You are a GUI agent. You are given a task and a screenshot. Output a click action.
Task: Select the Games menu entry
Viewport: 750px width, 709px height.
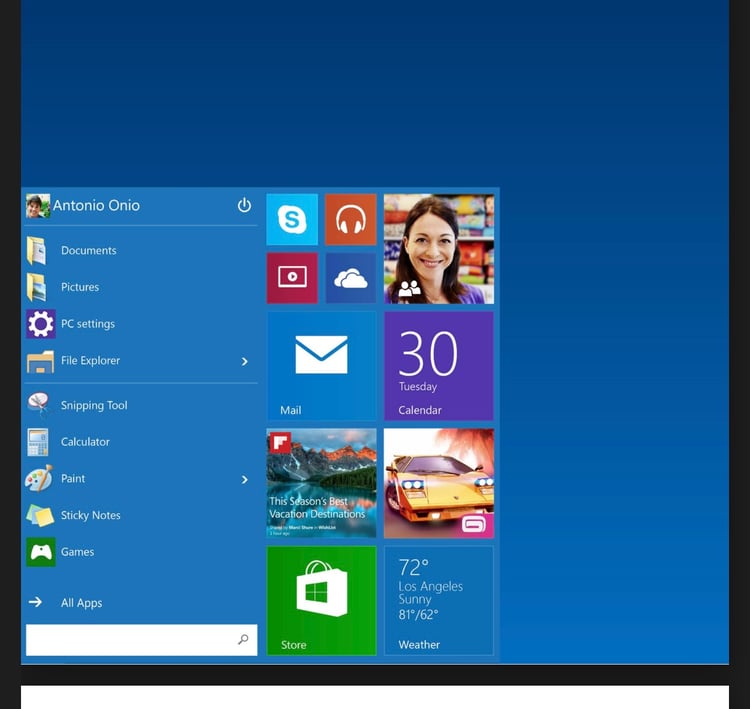click(141, 552)
